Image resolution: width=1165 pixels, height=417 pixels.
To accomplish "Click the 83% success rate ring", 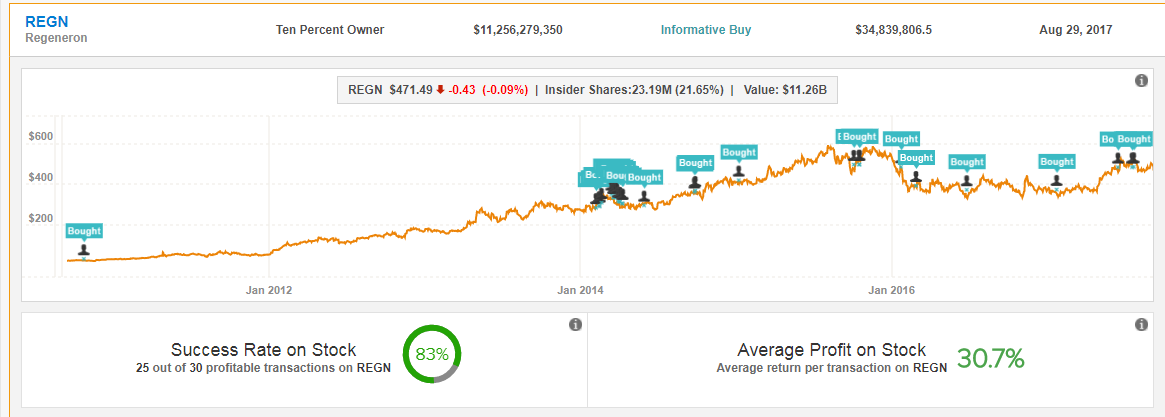I will click(432, 354).
